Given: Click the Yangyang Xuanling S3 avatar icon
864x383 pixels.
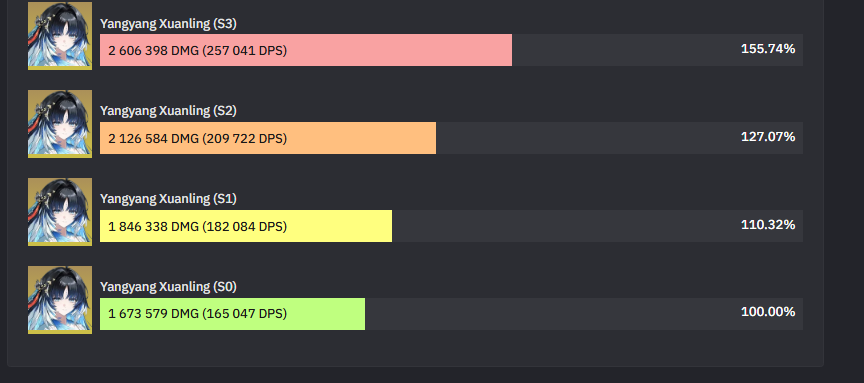Looking at the screenshot, I should coord(60,36).
